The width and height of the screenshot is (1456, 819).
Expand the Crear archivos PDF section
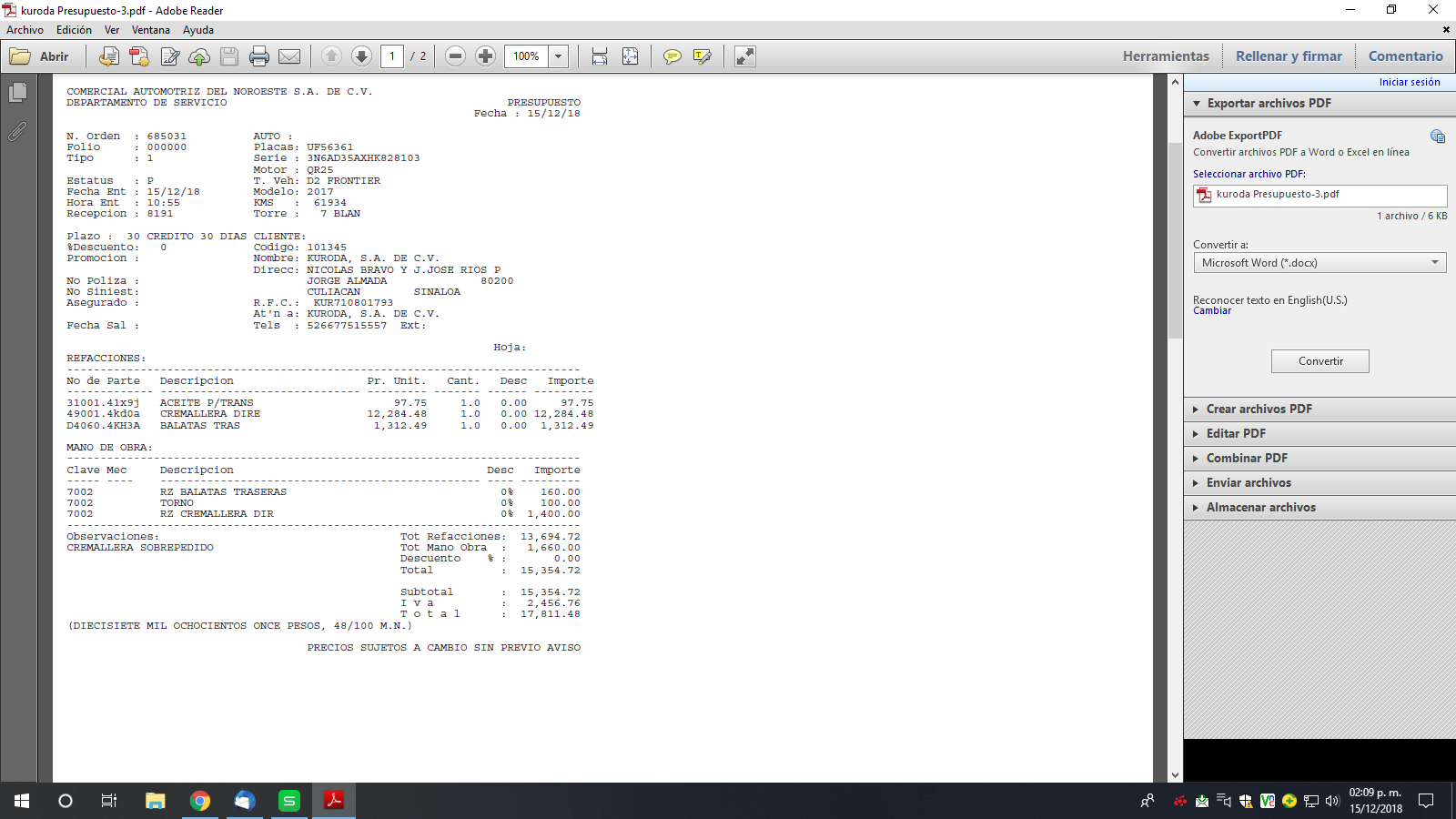(x=1259, y=409)
